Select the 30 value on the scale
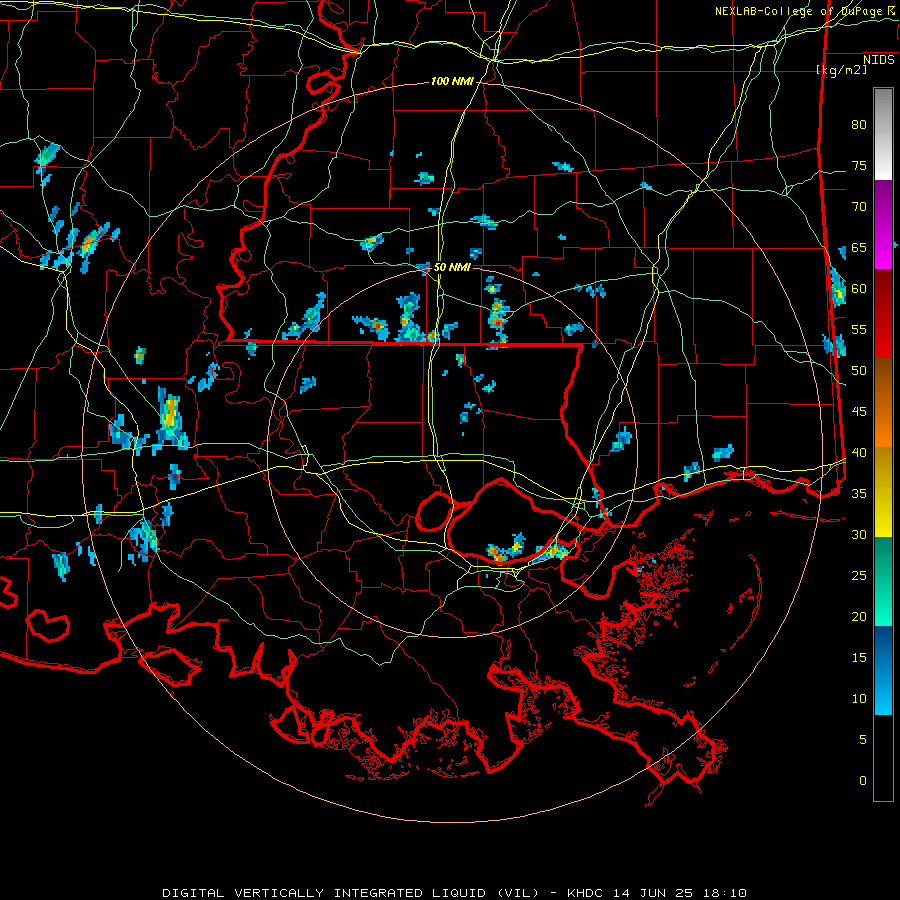The width and height of the screenshot is (900, 900). 859,534
